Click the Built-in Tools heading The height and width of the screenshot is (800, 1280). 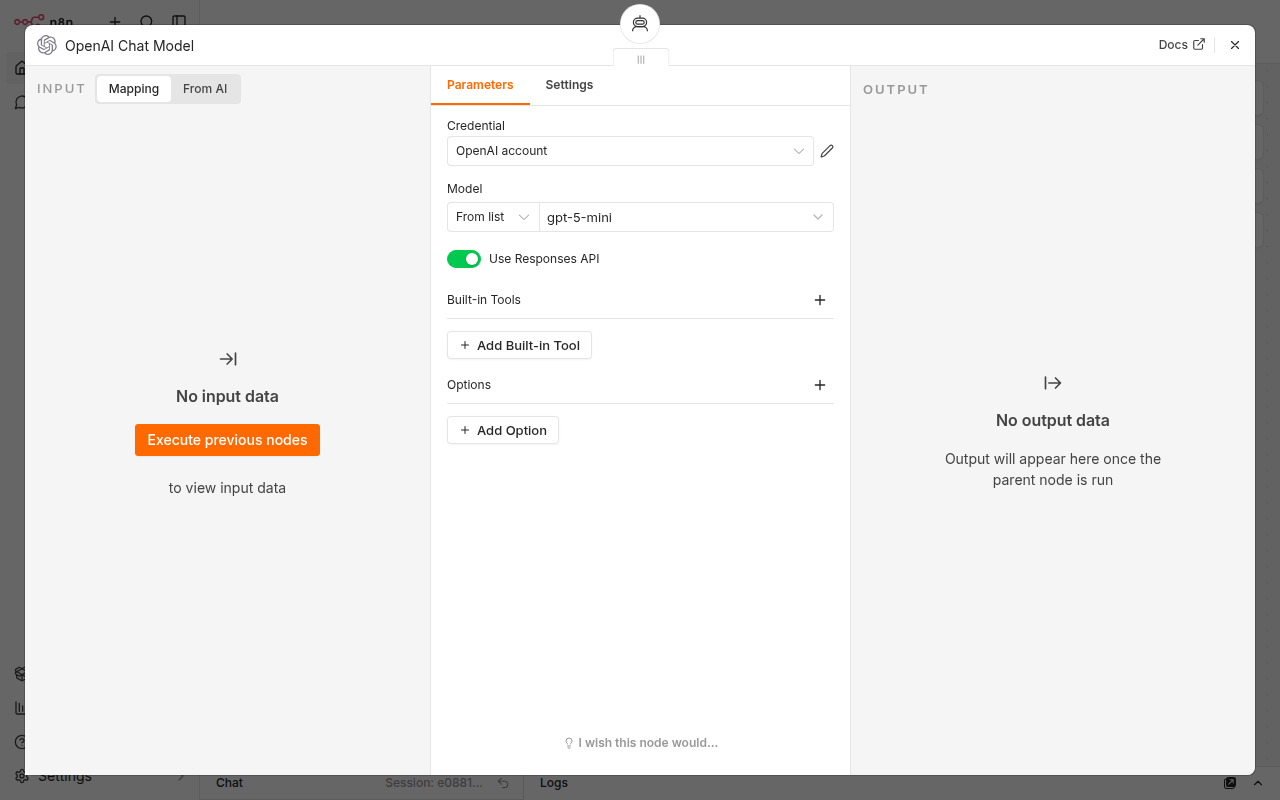click(484, 300)
